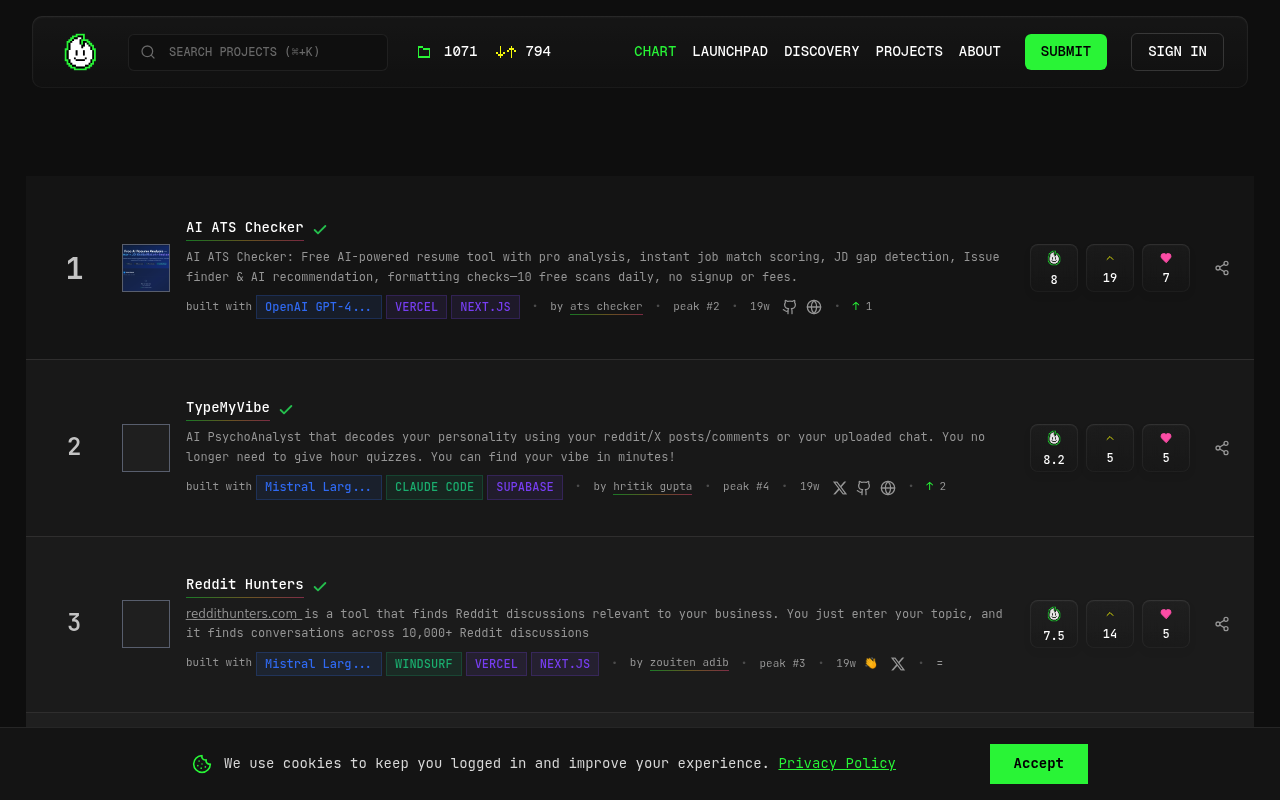
Task: Like TypeMyVibe with the heart button
Action: coord(1166,448)
